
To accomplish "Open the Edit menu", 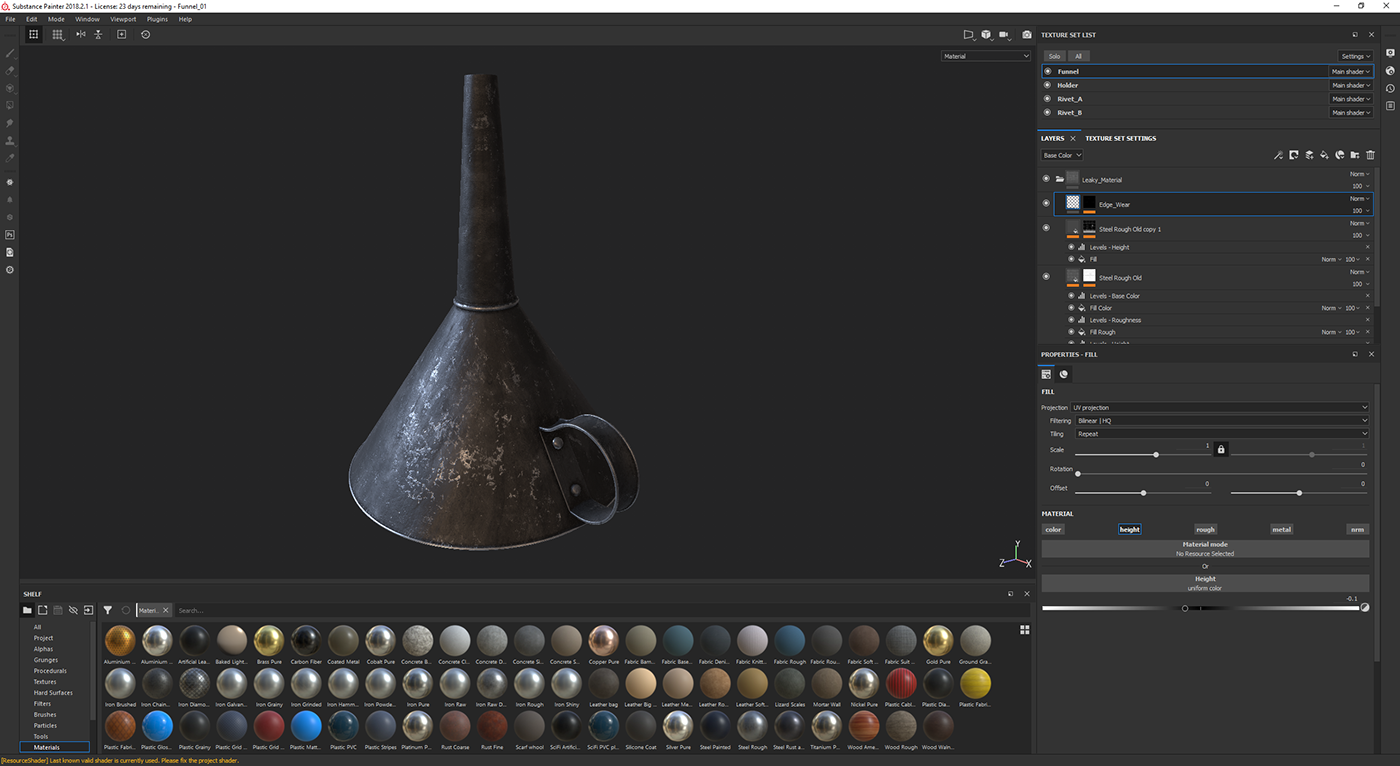I will pos(32,19).
